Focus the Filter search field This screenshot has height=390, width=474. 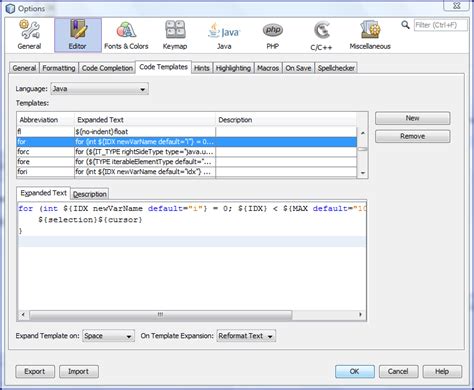[x=440, y=25]
